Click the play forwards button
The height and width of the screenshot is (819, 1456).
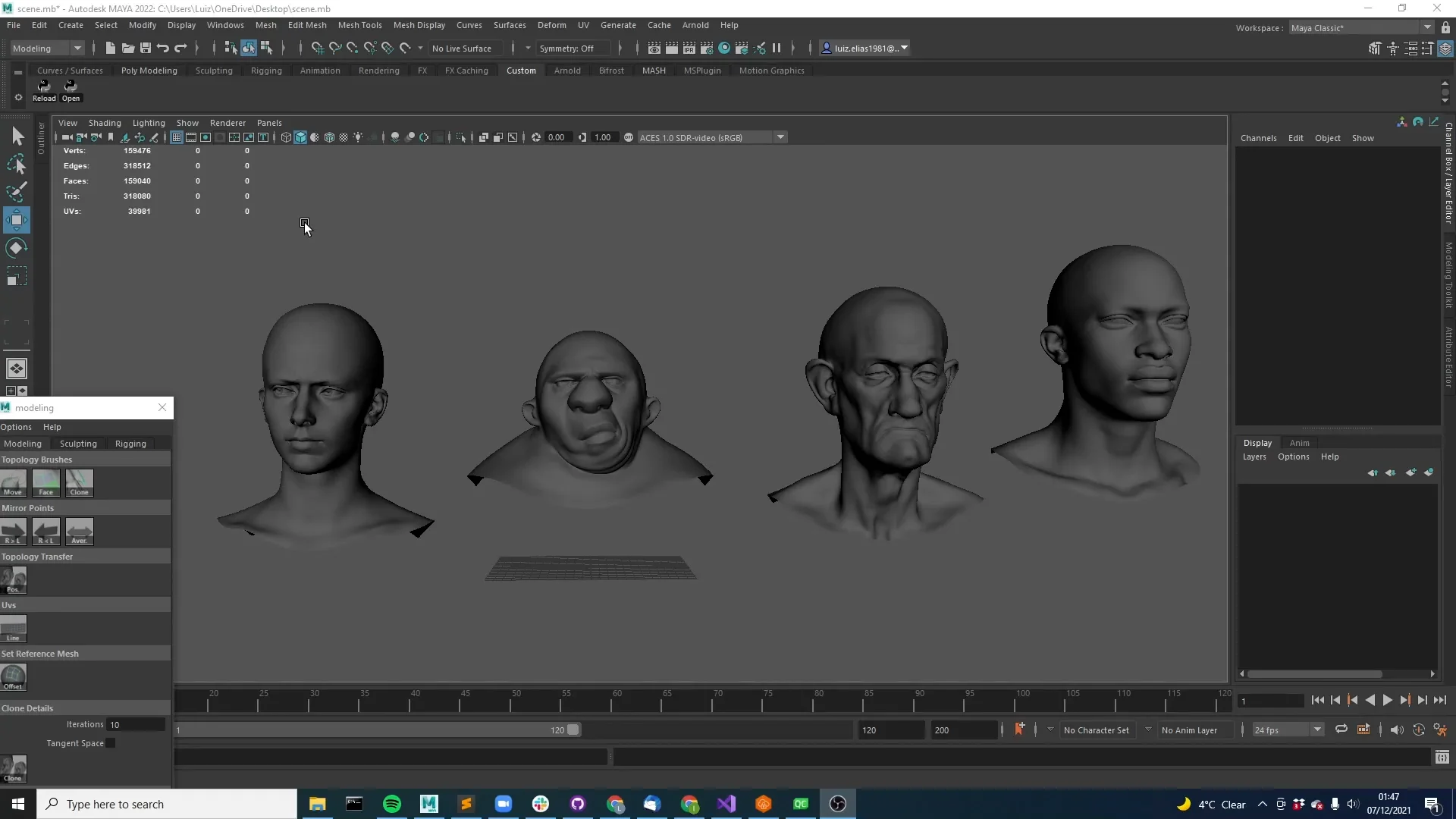(x=1387, y=700)
